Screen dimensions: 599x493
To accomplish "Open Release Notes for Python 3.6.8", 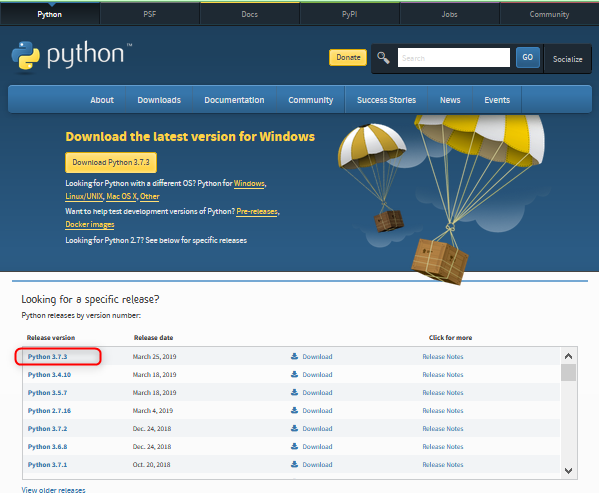I will [443, 446].
